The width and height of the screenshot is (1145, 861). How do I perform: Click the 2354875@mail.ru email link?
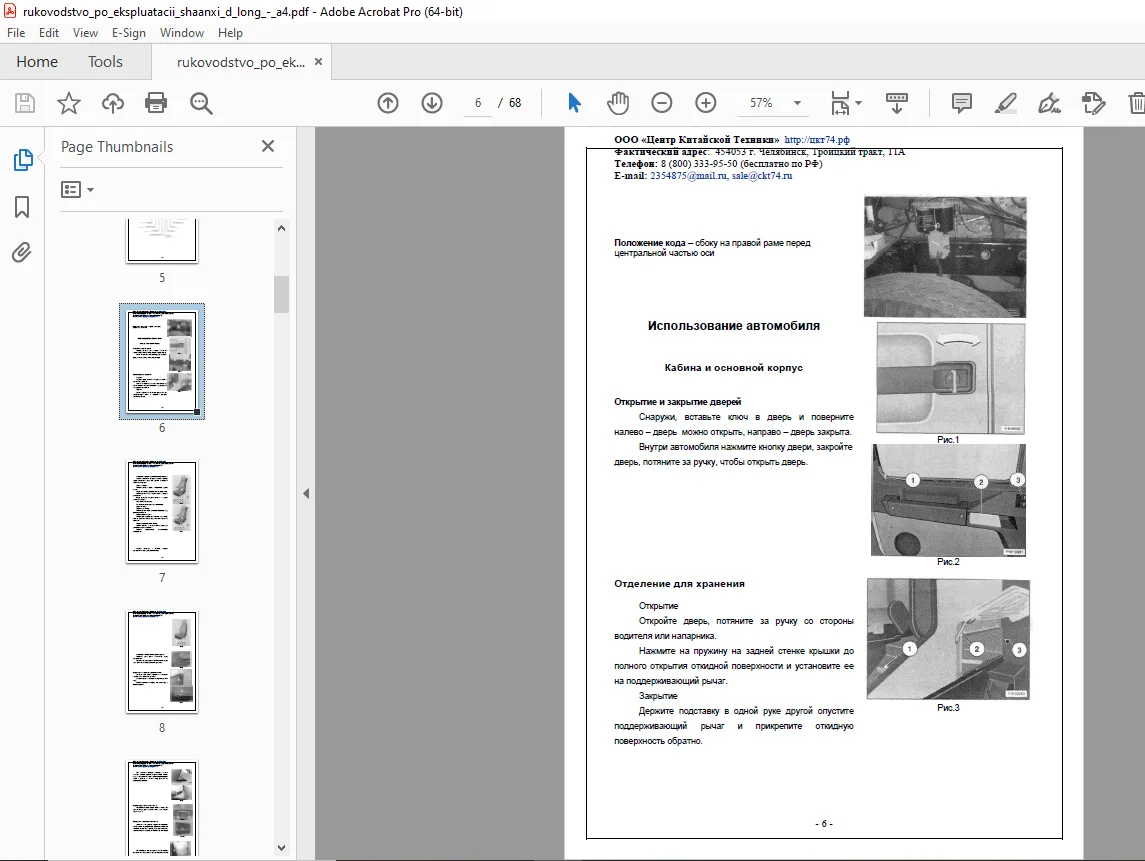click(689, 176)
